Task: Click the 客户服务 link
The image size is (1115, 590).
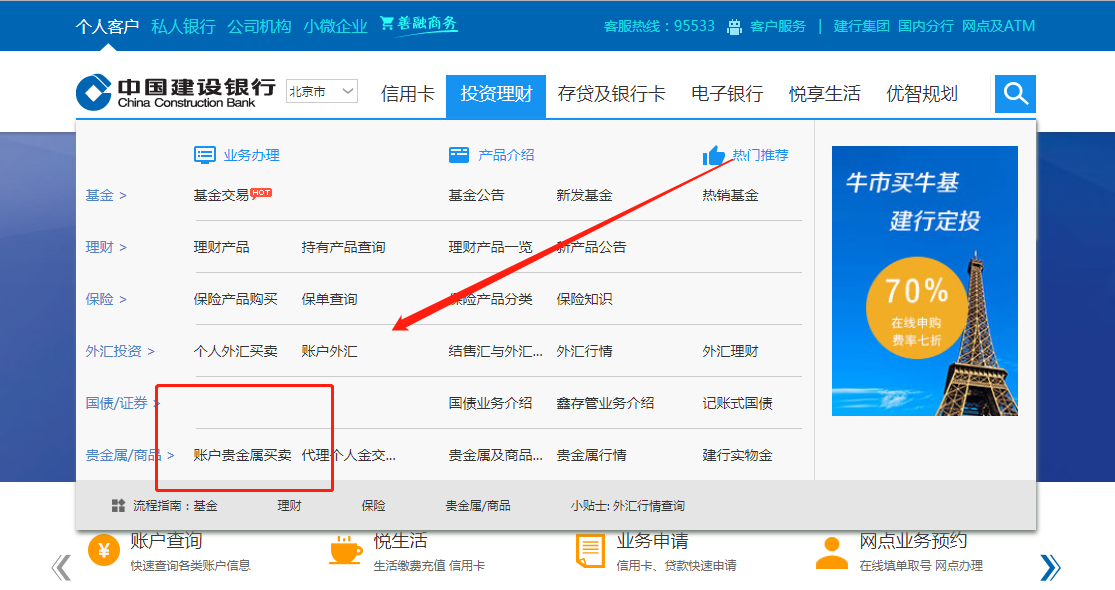Action: tap(778, 26)
